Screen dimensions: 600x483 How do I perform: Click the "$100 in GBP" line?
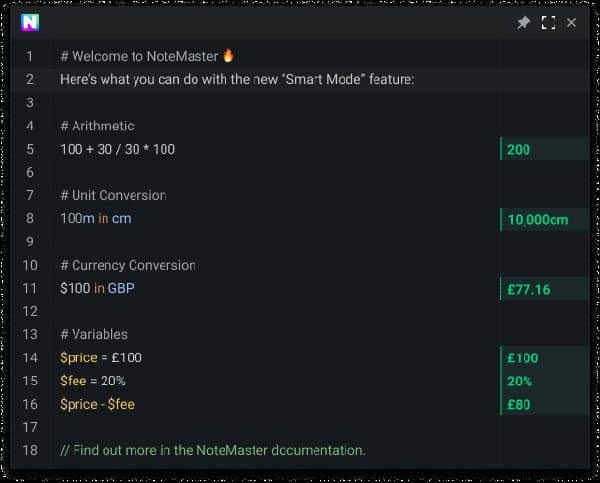pos(97,289)
